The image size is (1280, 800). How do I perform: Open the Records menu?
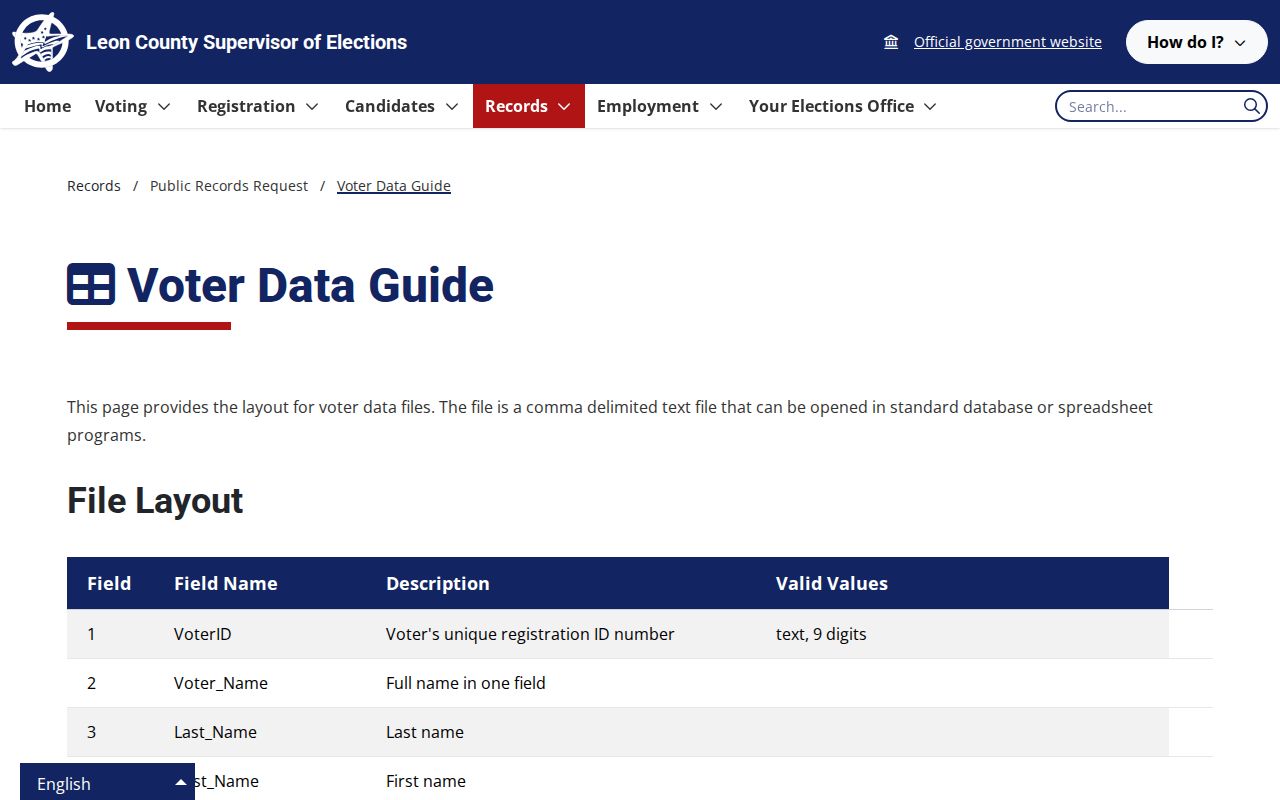pyautogui.click(x=529, y=106)
